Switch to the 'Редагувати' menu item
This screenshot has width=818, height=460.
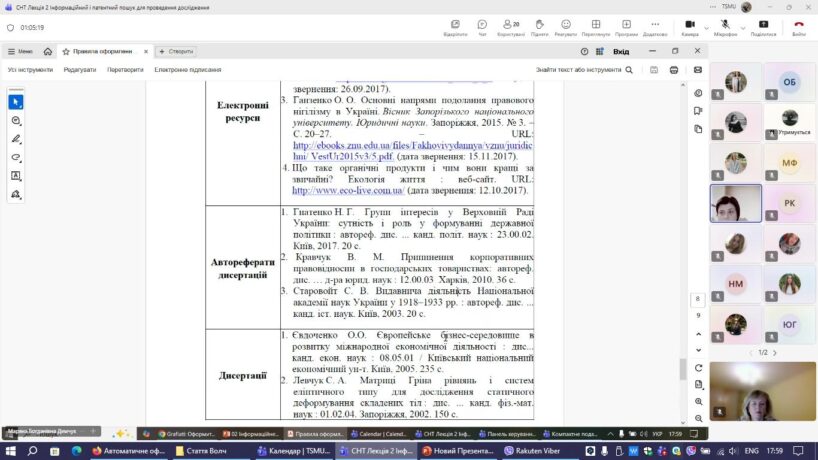(80, 70)
